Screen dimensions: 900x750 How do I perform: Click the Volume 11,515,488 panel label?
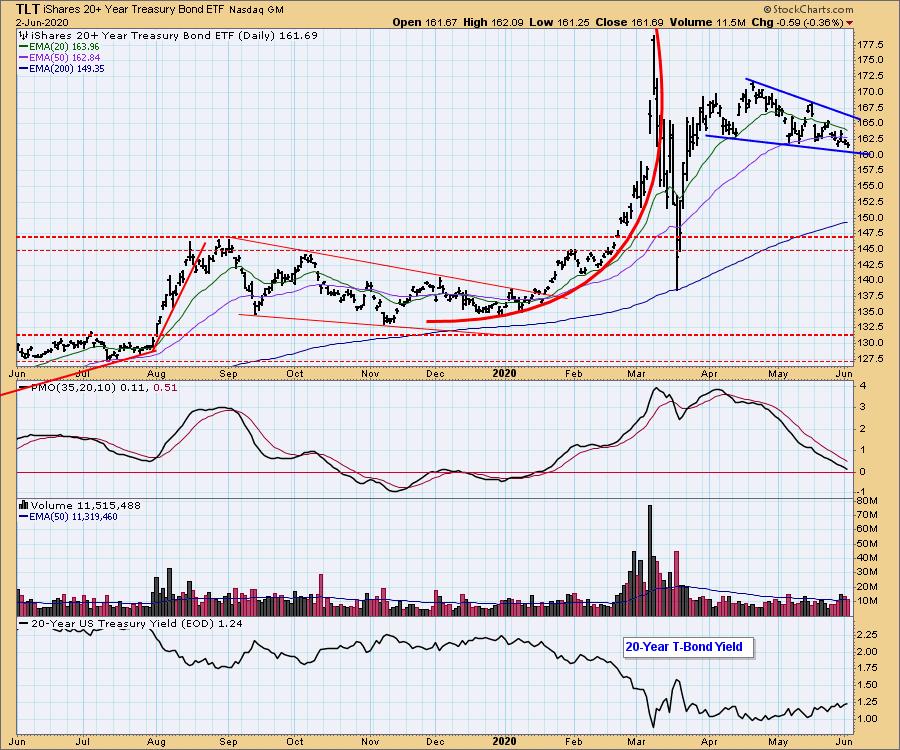point(86,506)
